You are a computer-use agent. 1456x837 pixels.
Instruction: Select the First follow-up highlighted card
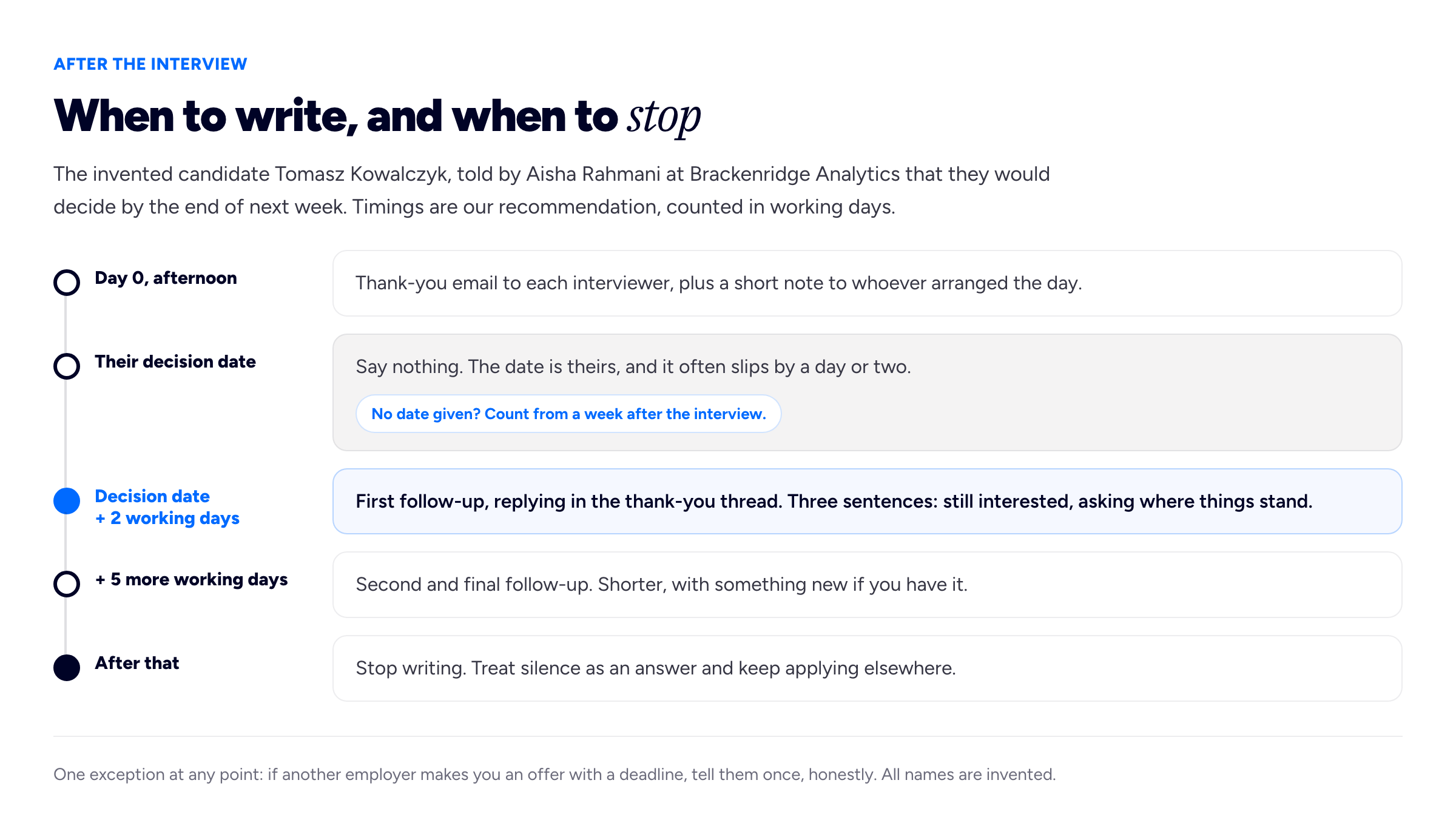tap(867, 501)
